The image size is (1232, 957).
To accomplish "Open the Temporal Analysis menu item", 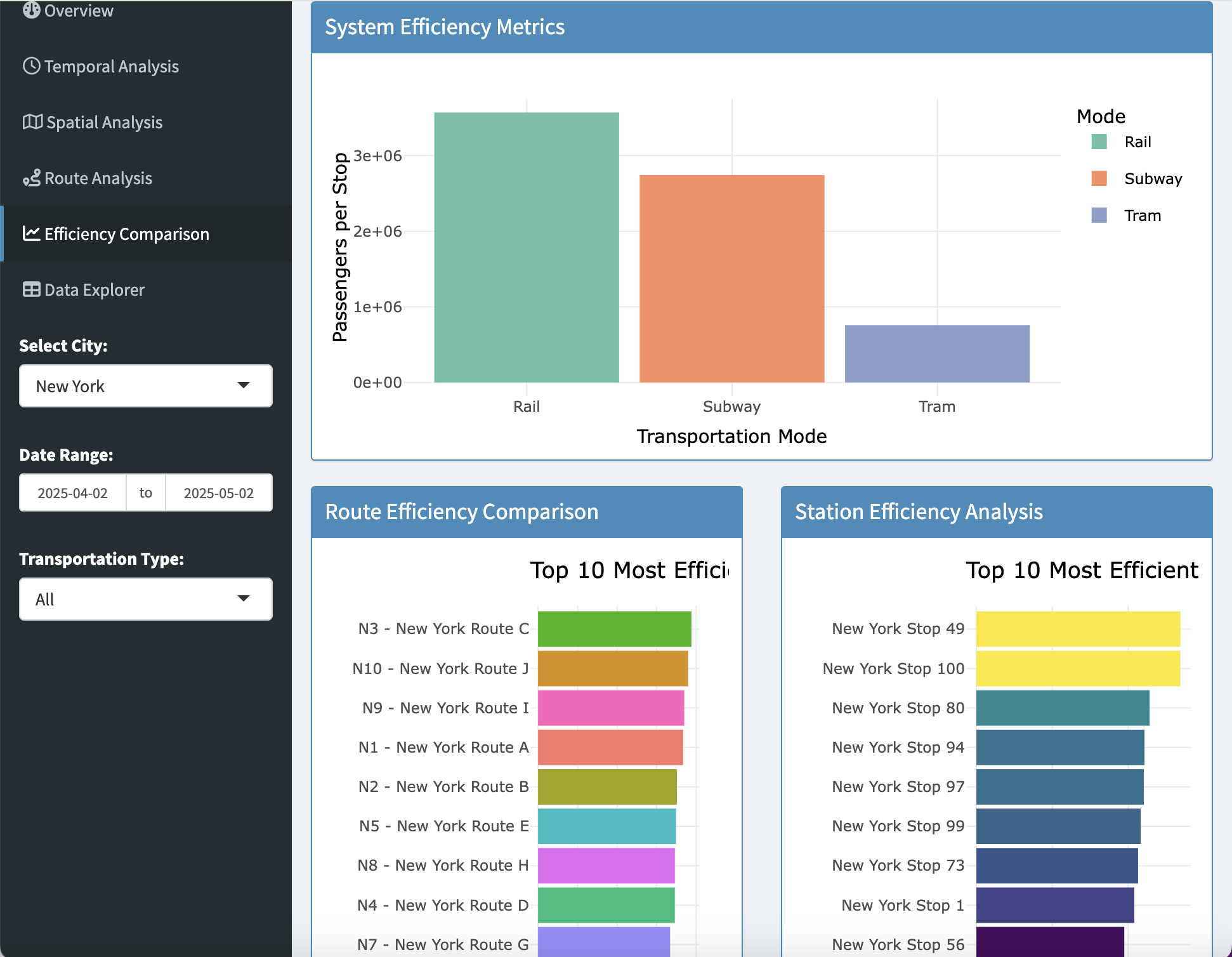I will click(x=111, y=66).
